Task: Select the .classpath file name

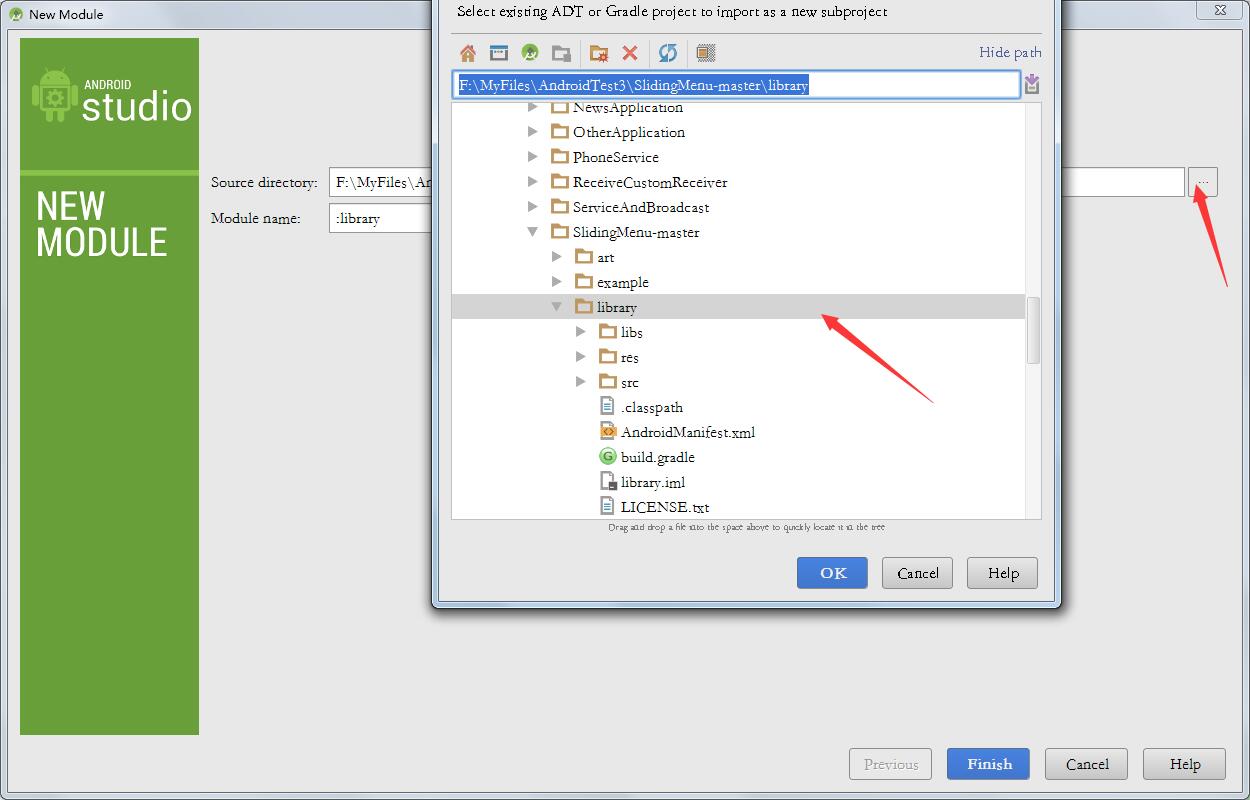Action: pos(652,407)
